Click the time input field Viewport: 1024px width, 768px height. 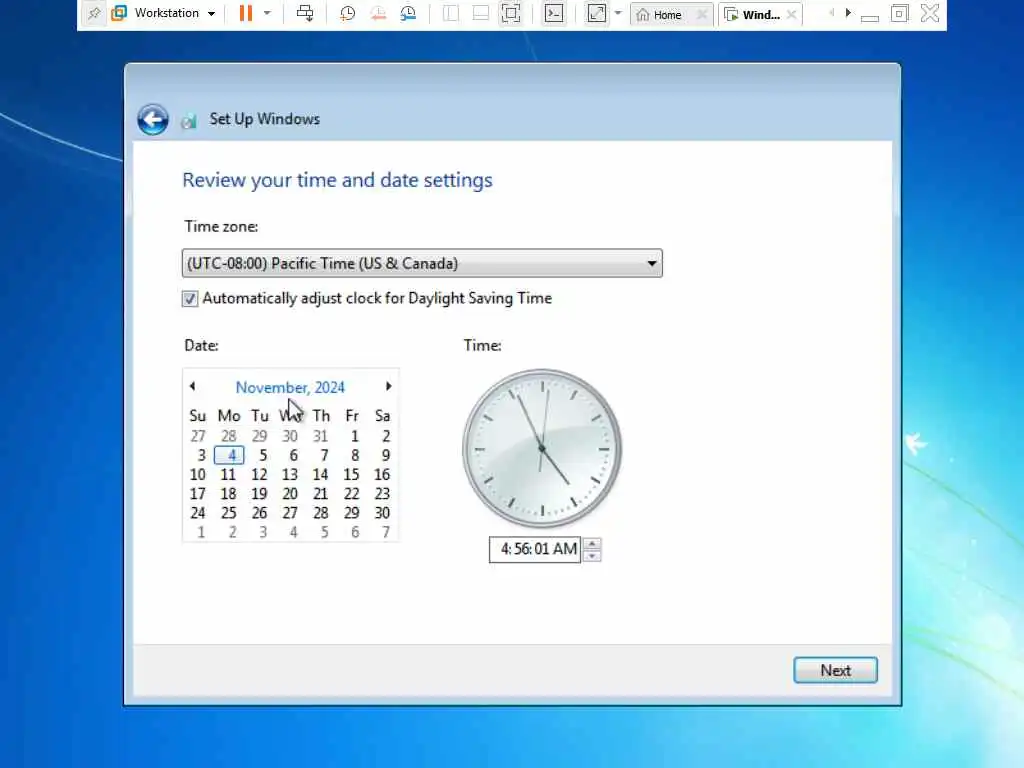[535, 549]
